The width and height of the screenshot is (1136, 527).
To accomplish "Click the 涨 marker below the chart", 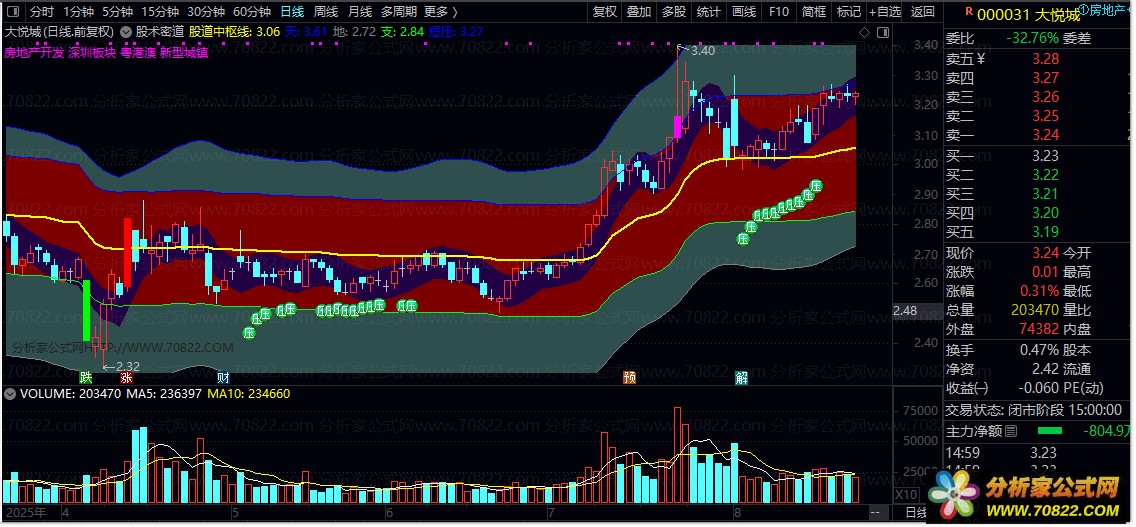I will (x=126, y=378).
